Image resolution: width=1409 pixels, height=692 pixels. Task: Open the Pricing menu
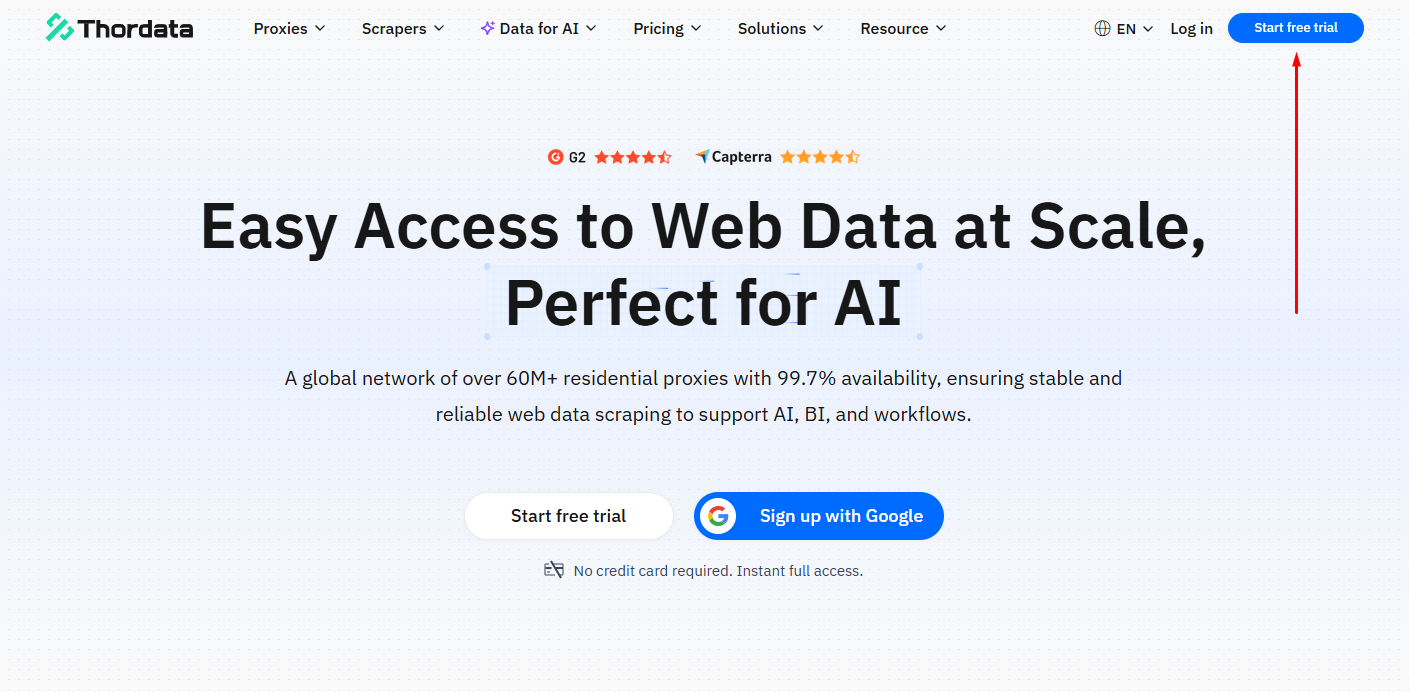tap(667, 28)
